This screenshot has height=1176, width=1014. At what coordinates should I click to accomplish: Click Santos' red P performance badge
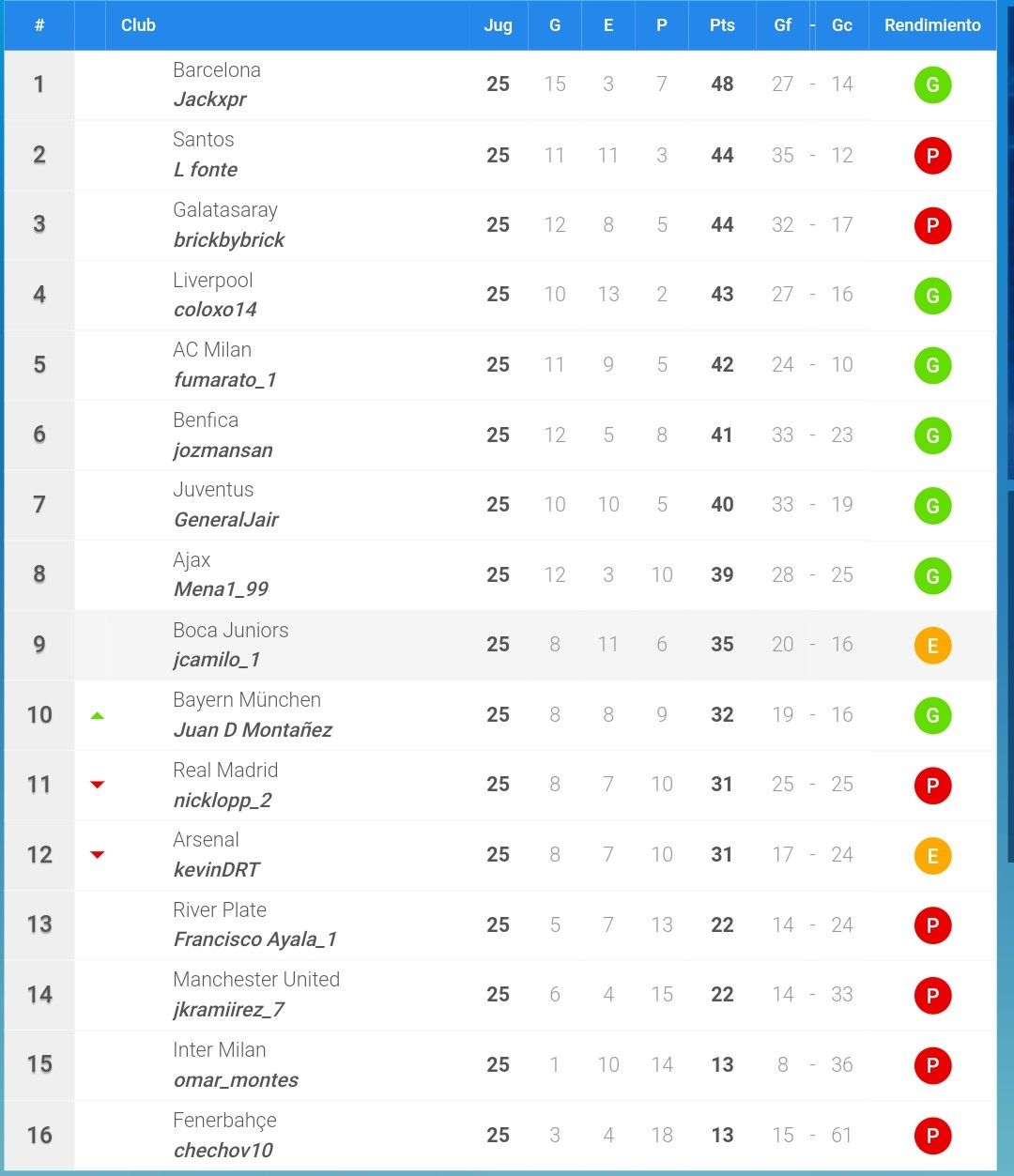[x=932, y=156]
